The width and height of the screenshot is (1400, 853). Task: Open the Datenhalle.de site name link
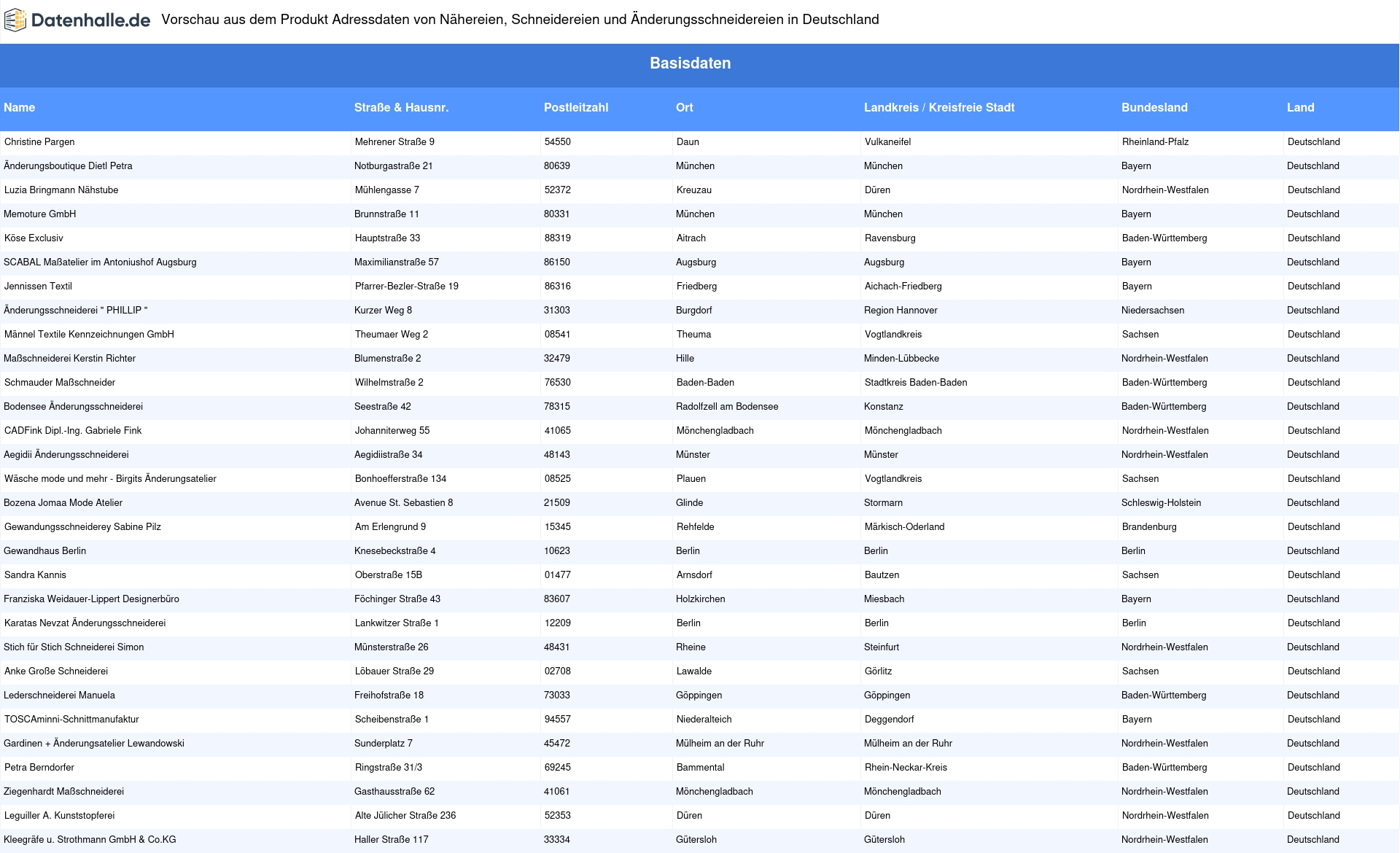pos(90,20)
